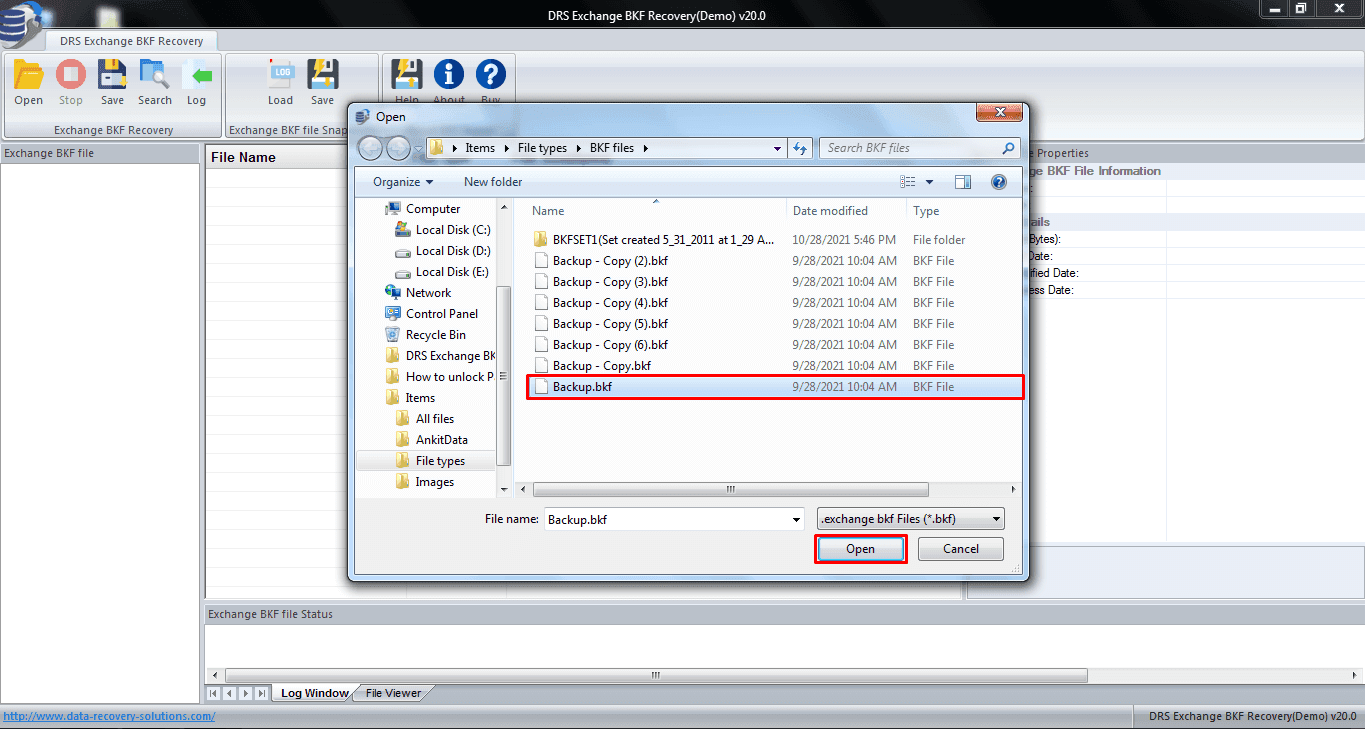Refresh the BKF files folder view
The image size is (1365, 729).
click(x=800, y=147)
